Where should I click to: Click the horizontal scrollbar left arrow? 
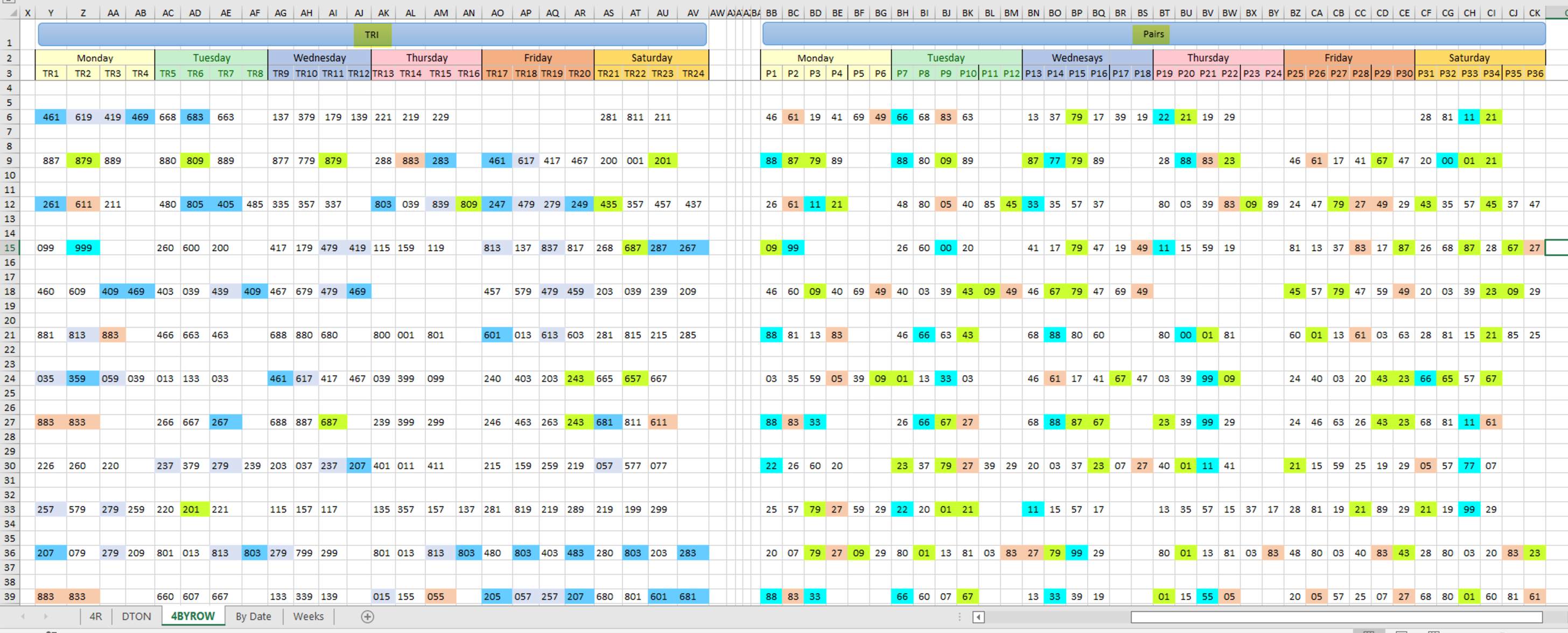[978, 617]
